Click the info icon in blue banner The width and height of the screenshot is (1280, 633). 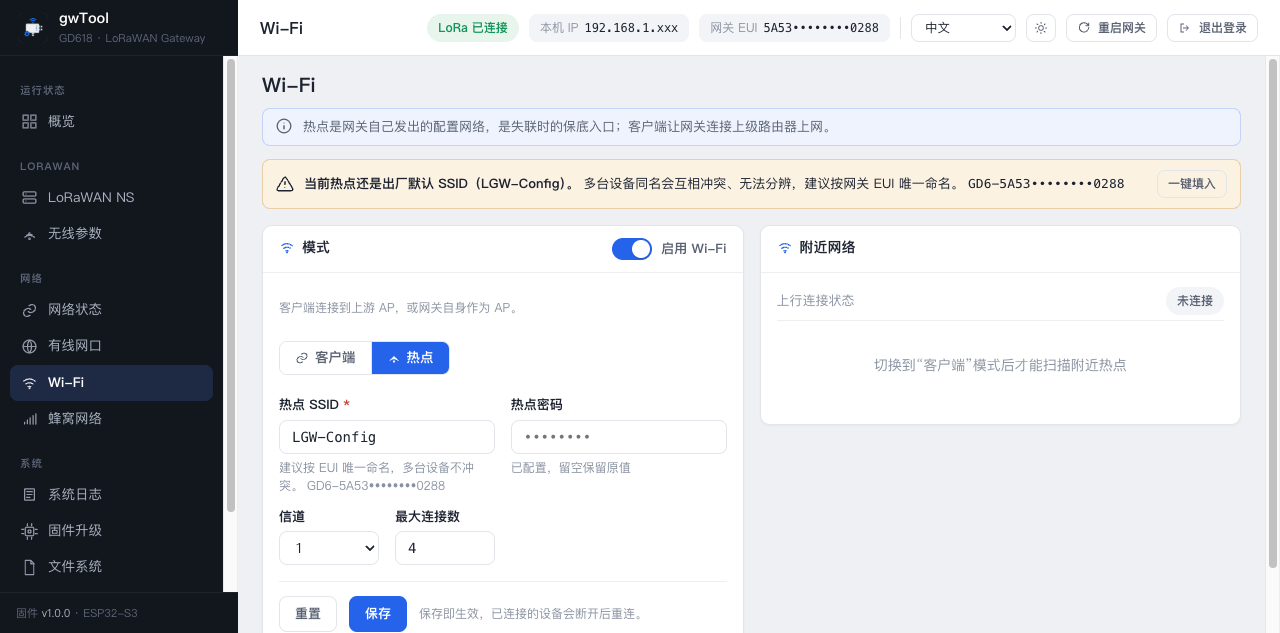click(x=284, y=127)
